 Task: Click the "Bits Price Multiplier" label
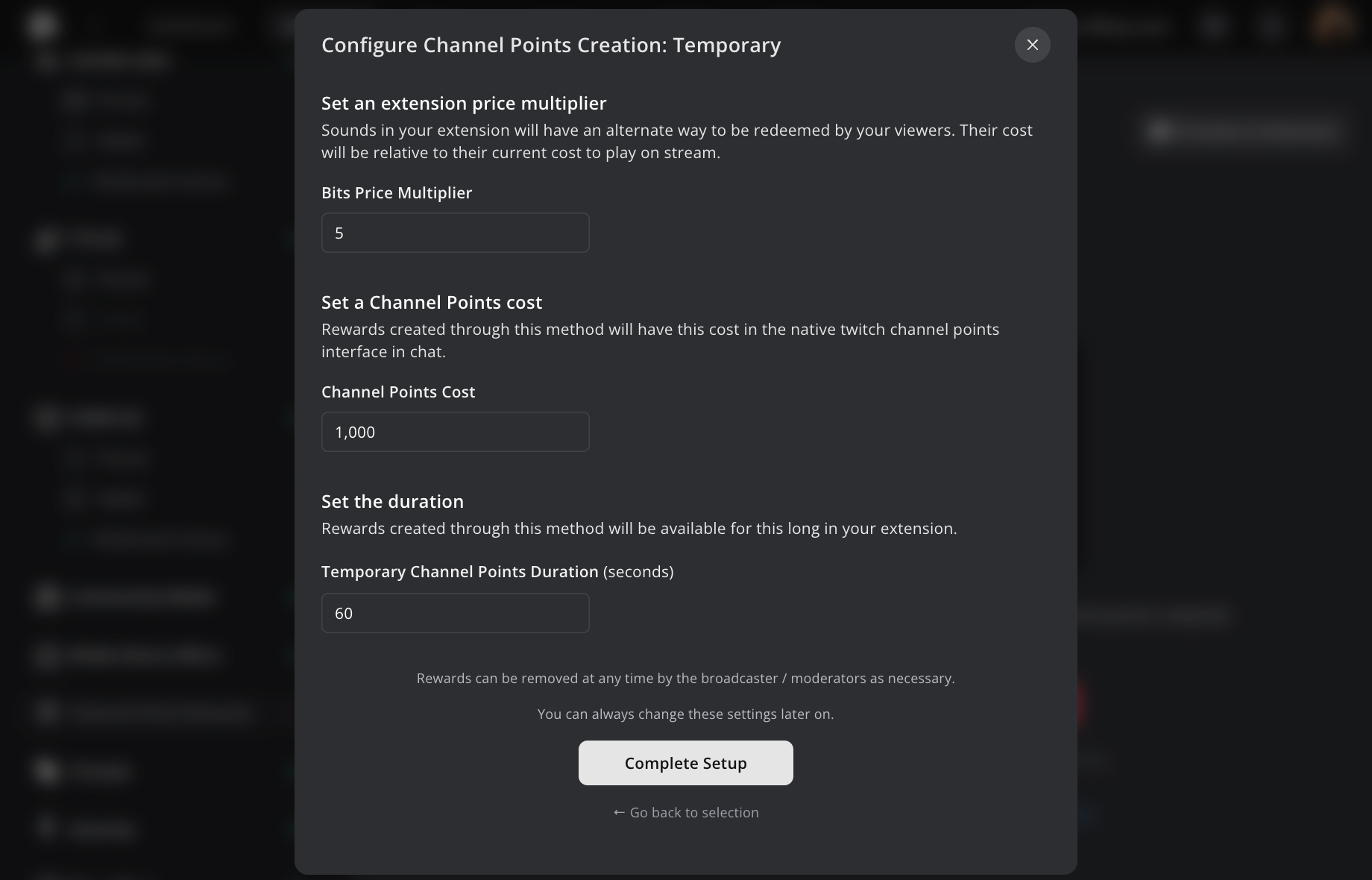pos(397,192)
